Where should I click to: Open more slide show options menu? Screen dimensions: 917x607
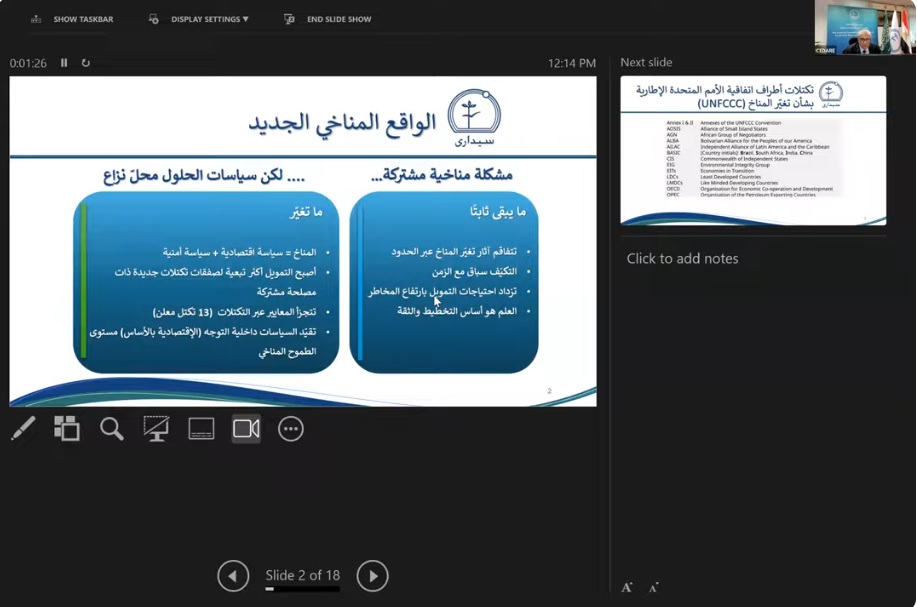pos(291,429)
